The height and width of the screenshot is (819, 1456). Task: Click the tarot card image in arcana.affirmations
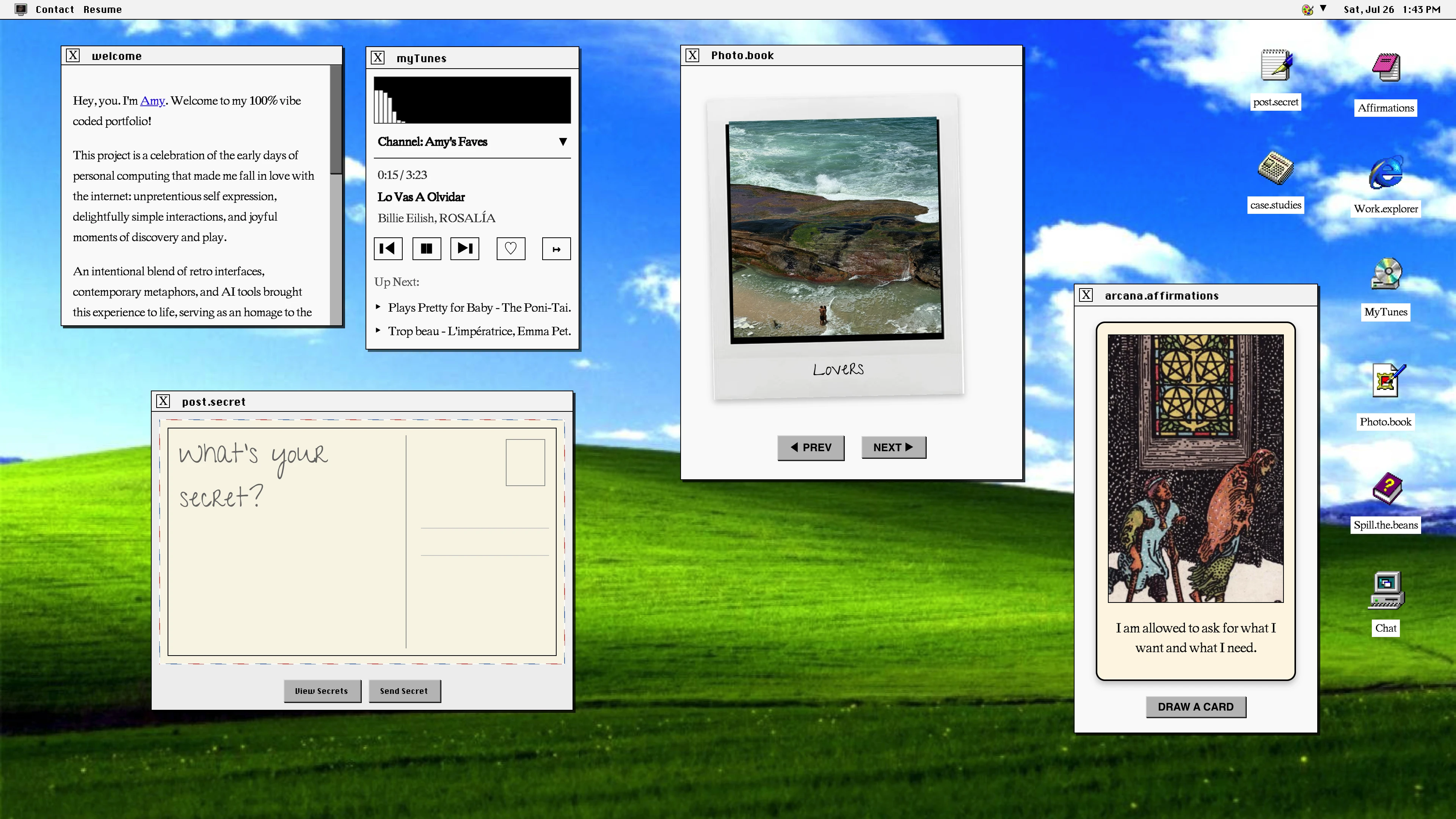click(1196, 469)
